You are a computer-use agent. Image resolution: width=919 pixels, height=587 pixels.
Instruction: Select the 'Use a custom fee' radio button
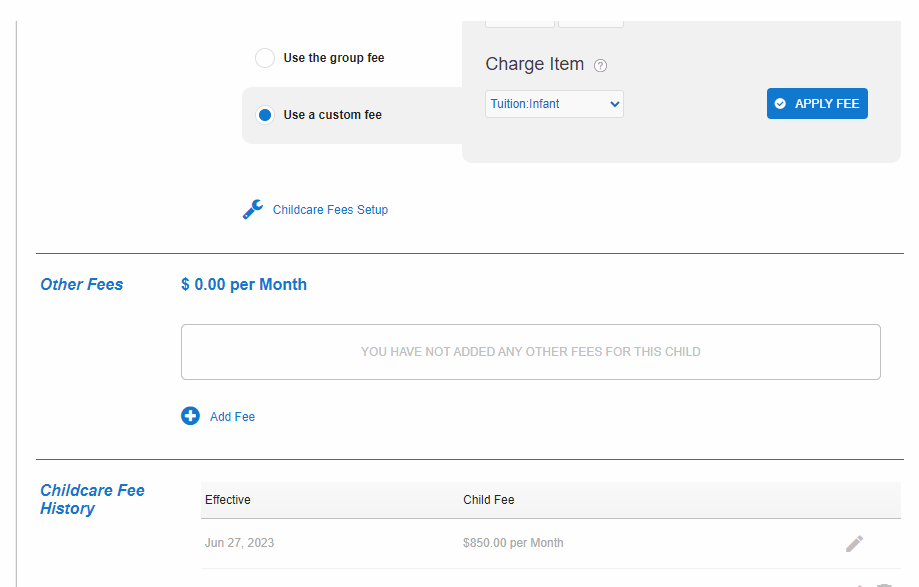point(265,115)
